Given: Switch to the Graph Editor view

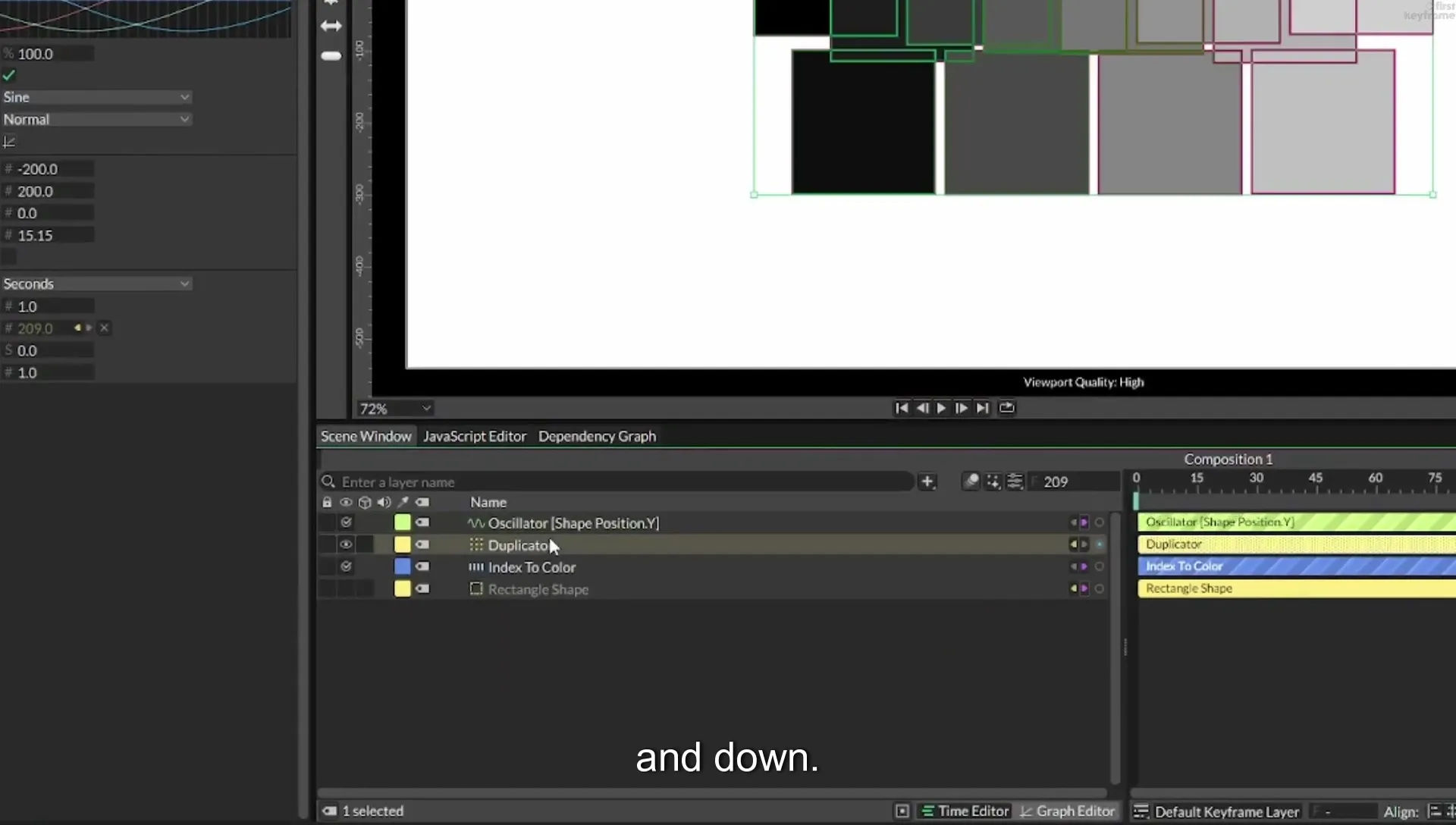Looking at the screenshot, I should 1068,811.
